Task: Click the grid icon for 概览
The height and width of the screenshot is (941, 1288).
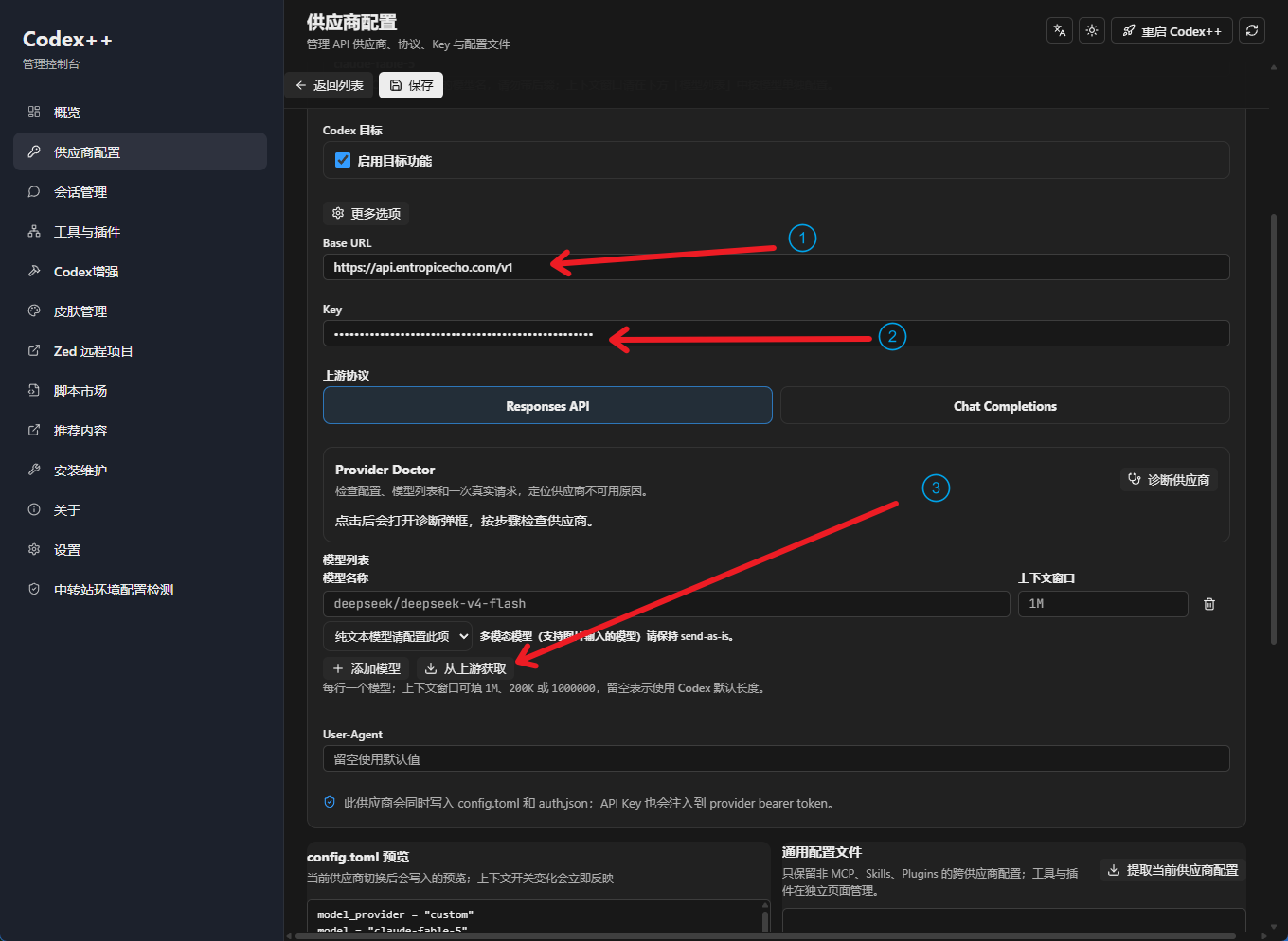Action: [34, 112]
